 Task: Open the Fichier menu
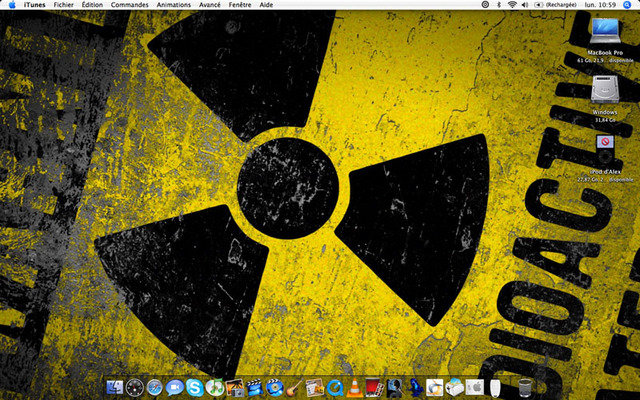64,5
